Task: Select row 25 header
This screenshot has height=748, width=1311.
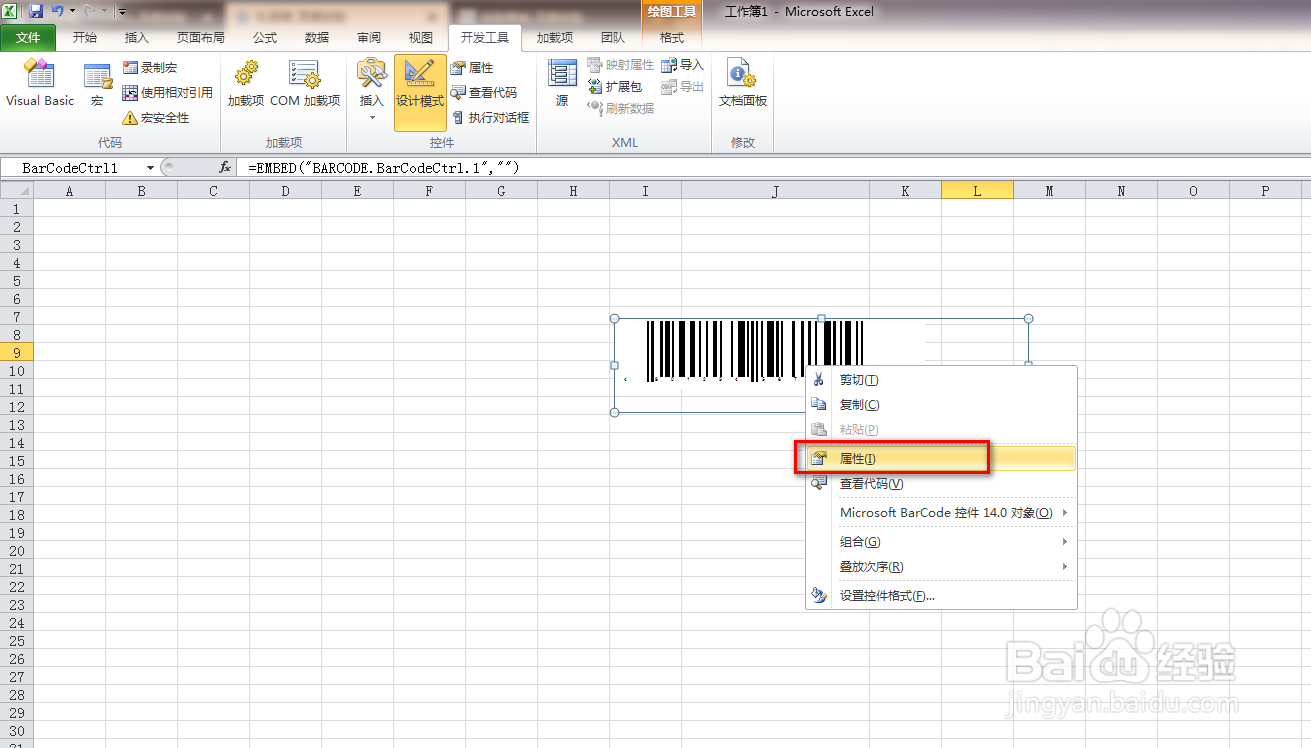Action: 17,641
